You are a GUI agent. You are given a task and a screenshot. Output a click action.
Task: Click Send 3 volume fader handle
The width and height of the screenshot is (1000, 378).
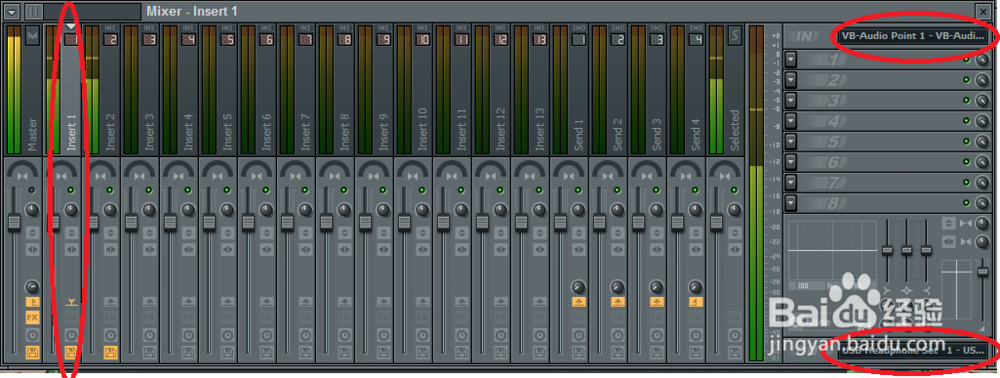(638, 222)
